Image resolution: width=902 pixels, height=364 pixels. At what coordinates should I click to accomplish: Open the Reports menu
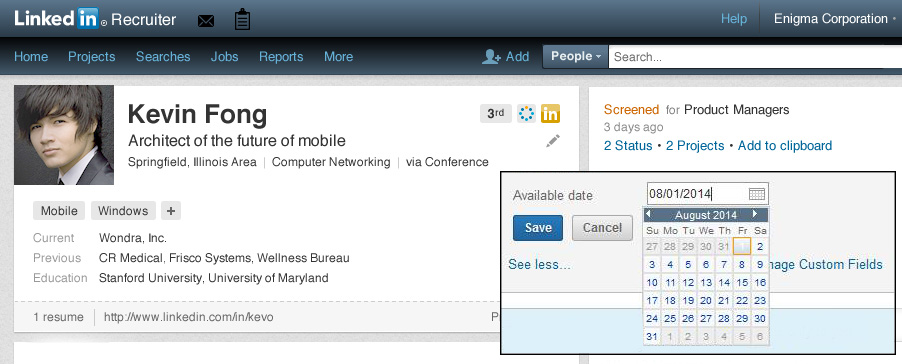[281, 56]
